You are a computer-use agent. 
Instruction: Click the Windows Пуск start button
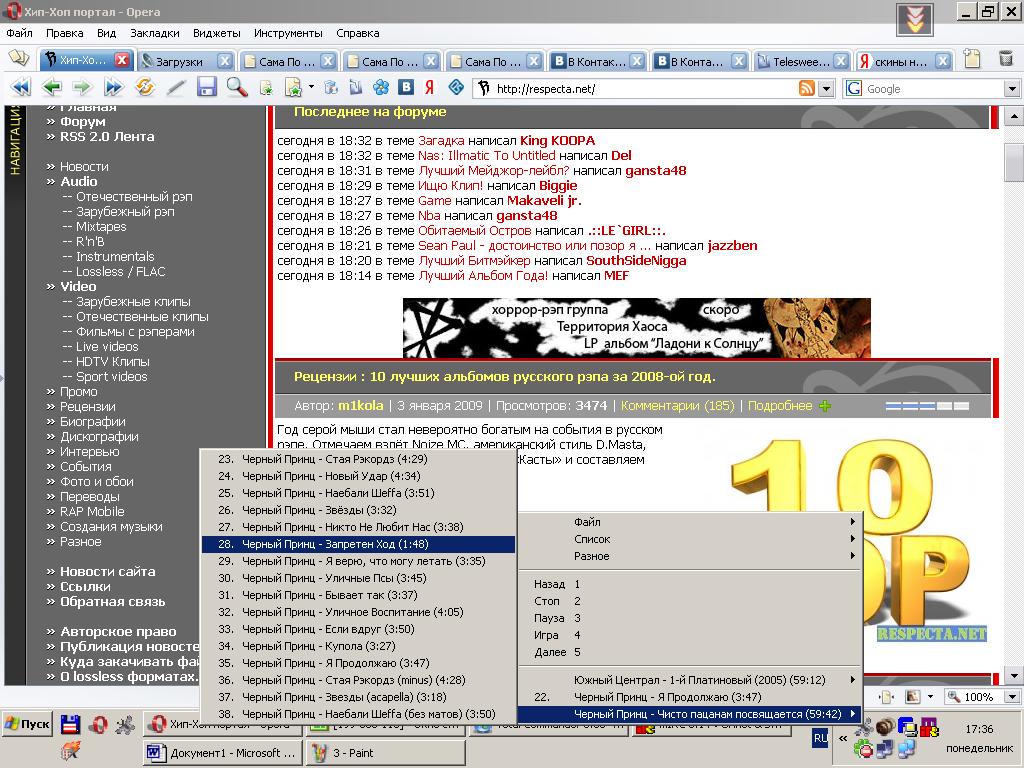pyautogui.click(x=27, y=724)
